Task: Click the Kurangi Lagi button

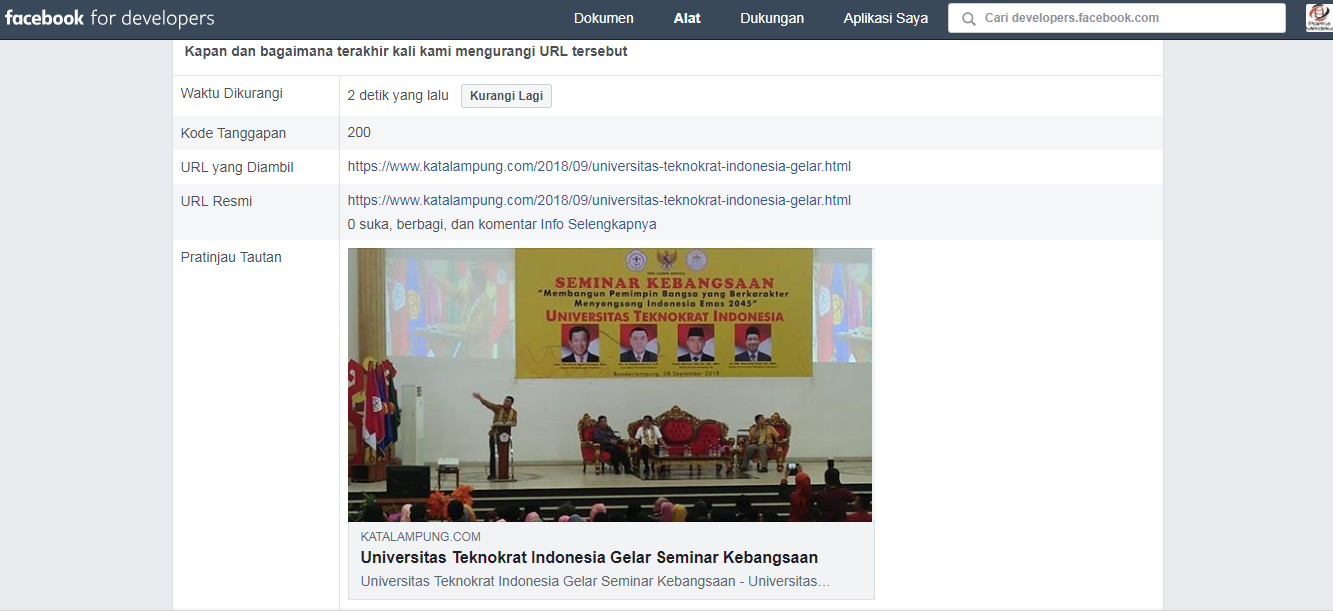Action: tap(506, 96)
